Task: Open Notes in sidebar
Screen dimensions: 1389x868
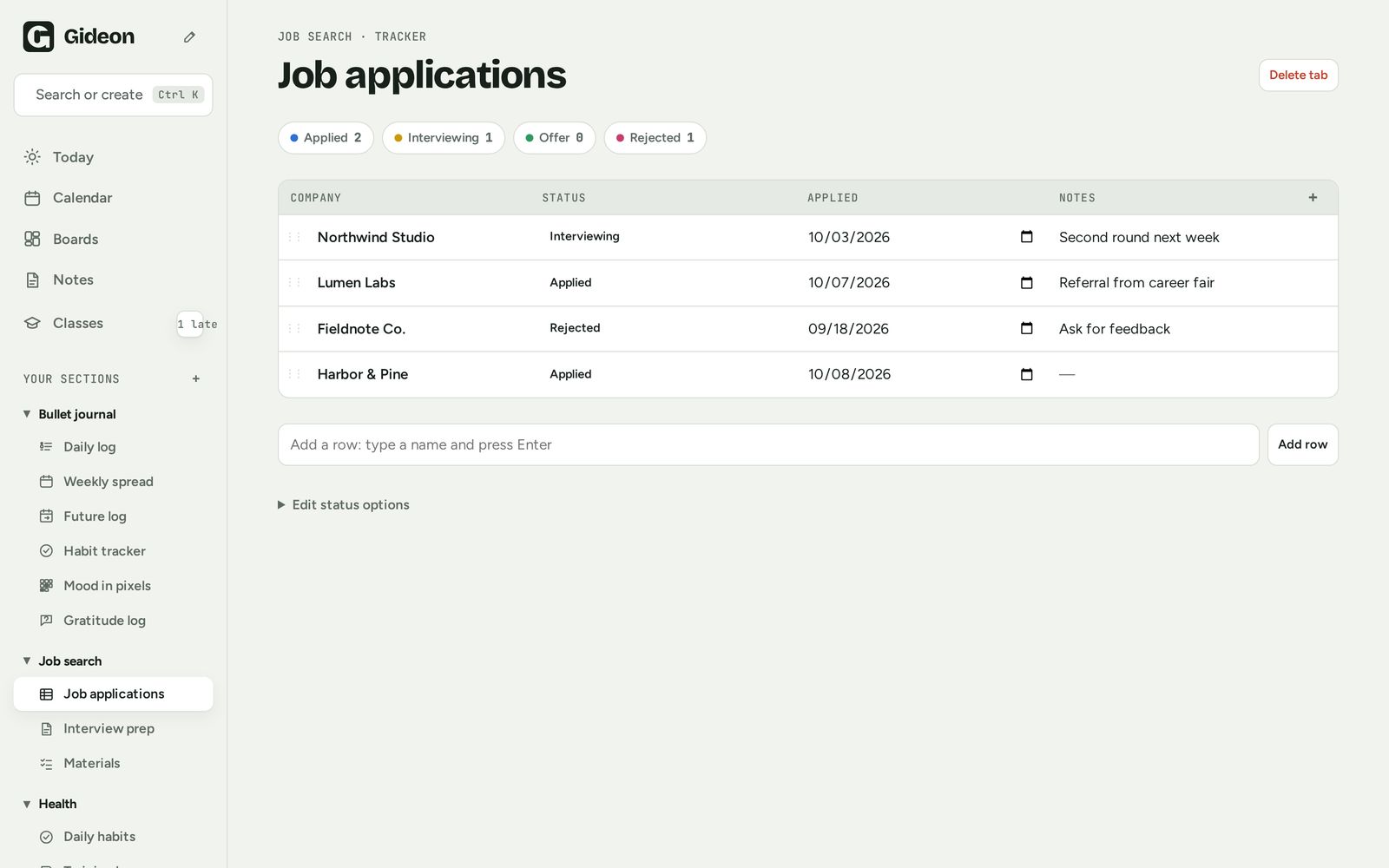Action: click(x=113, y=279)
